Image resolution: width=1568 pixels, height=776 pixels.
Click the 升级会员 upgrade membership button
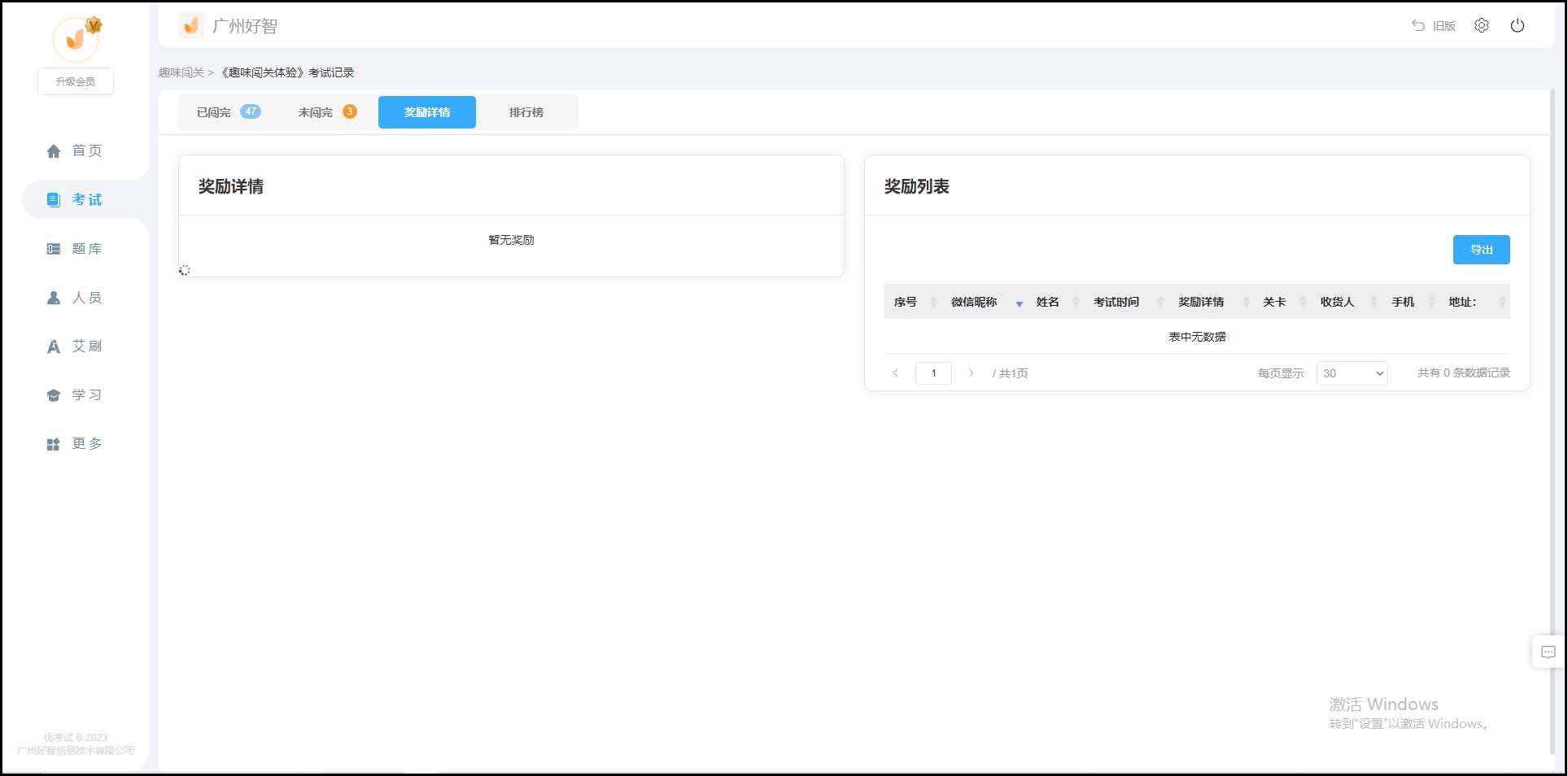pyautogui.click(x=75, y=81)
